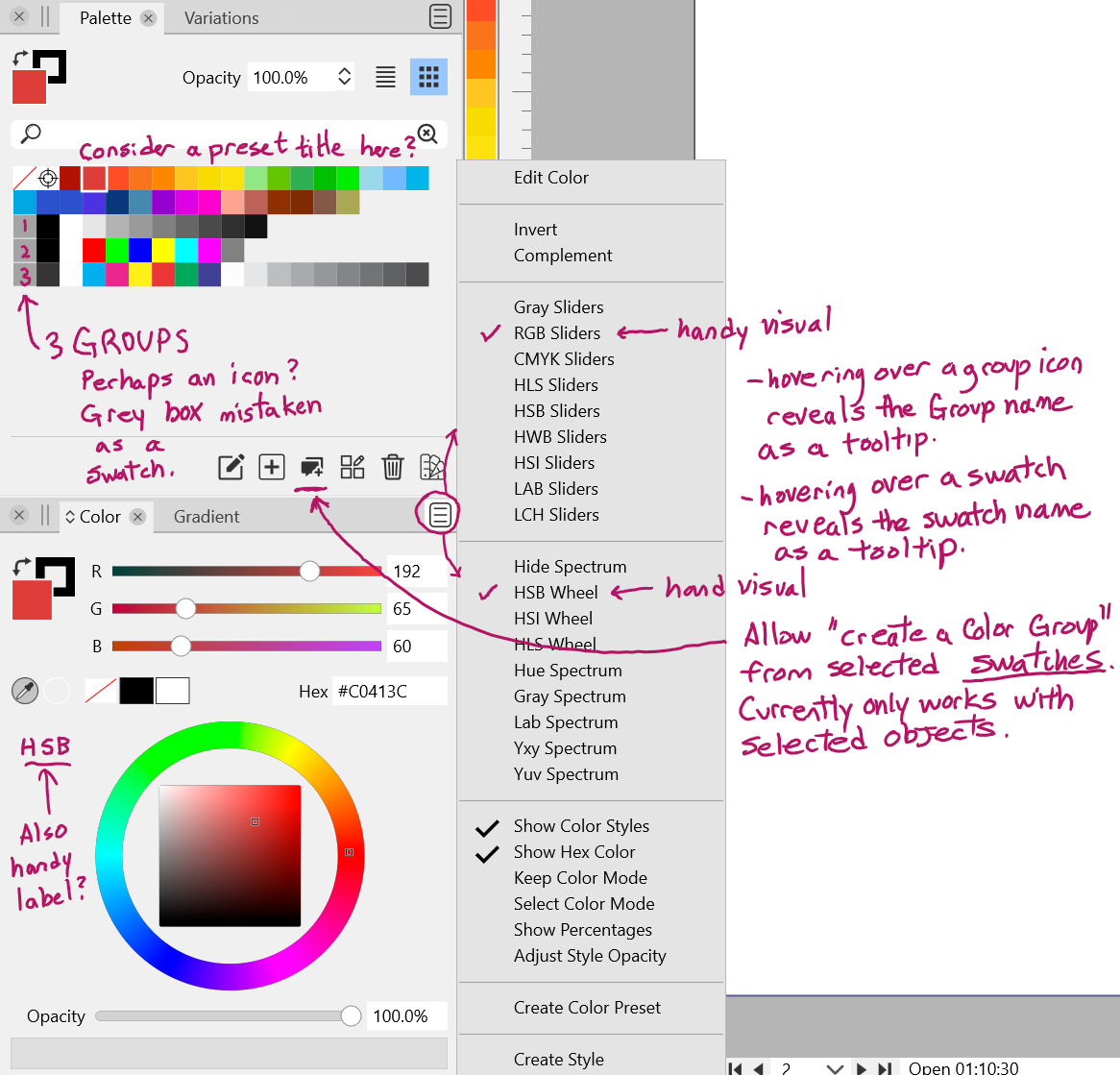1120x1075 pixels.
Task: Select the RGB Sliders checked option
Action: click(x=556, y=333)
